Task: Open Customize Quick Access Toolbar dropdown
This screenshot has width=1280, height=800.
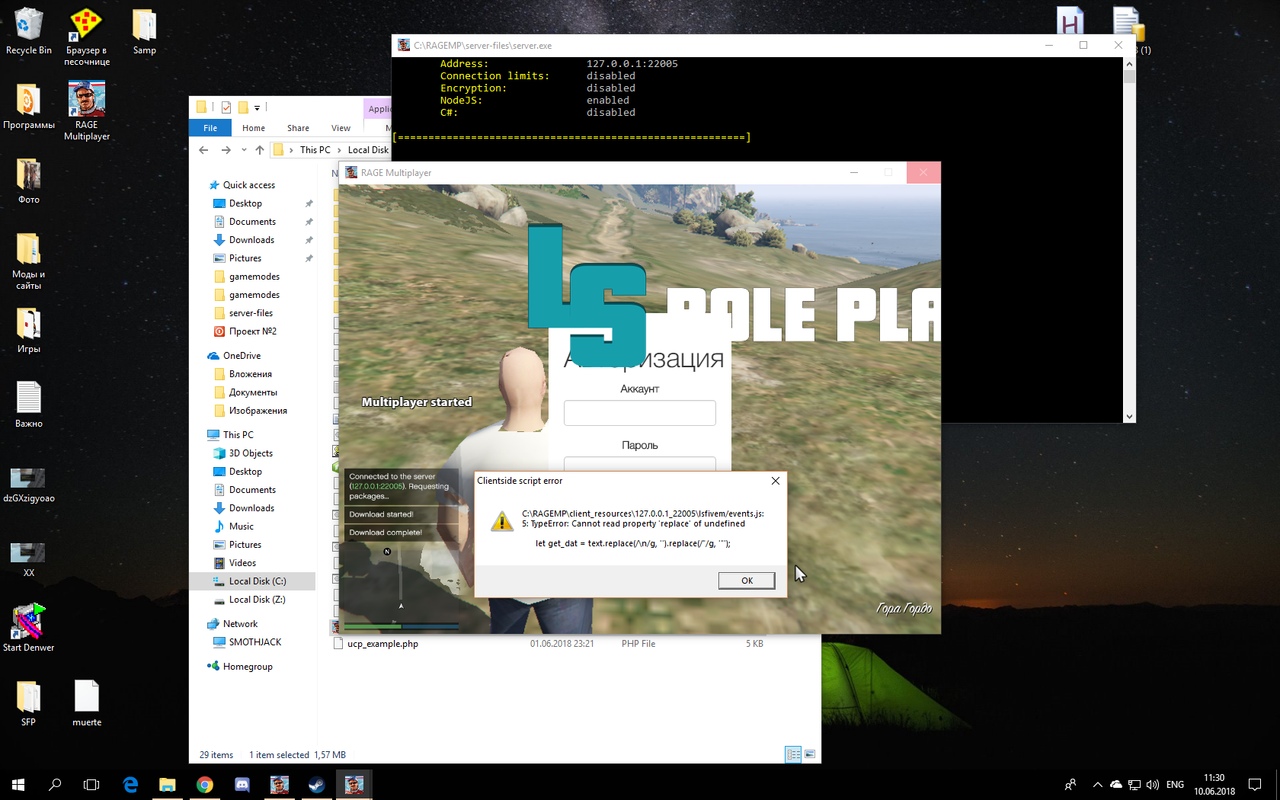Action: coord(257,107)
